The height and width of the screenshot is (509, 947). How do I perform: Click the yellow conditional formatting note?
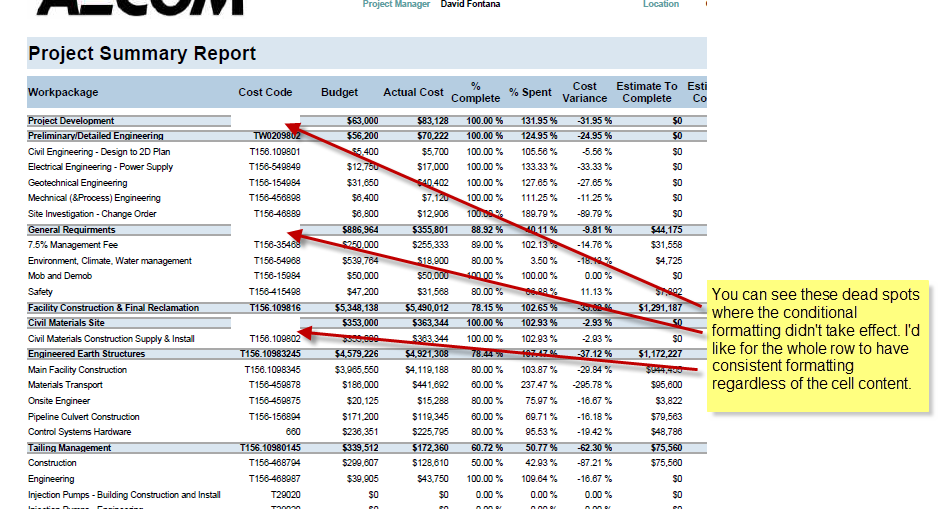tap(818, 346)
